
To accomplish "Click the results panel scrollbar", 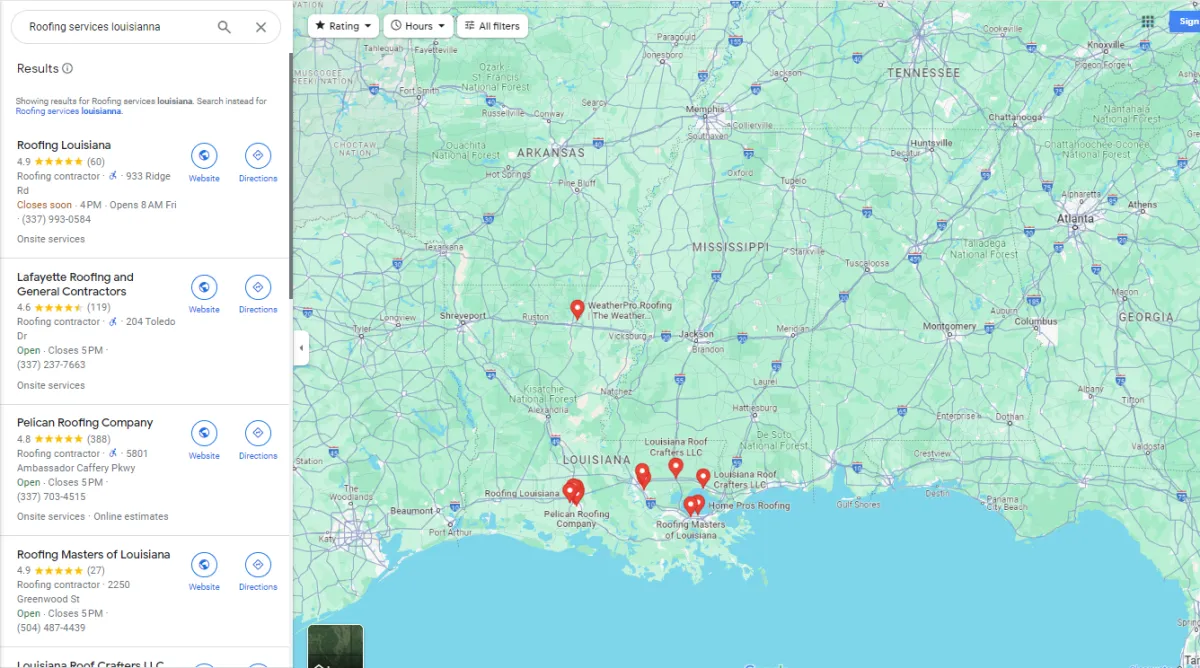I will tap(291, 175).
